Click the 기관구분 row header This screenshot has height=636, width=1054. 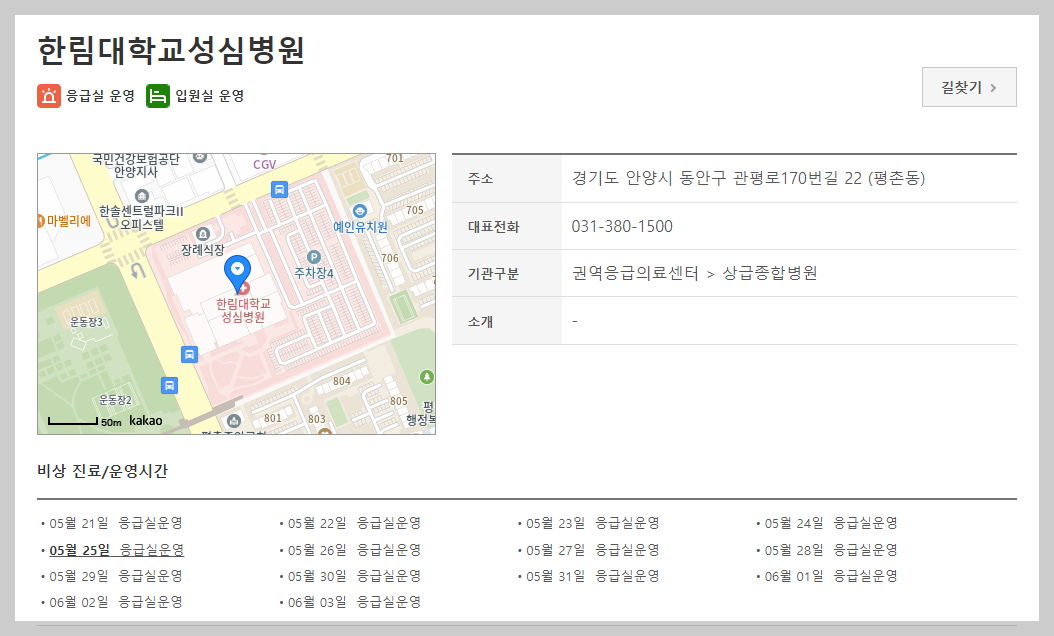point(493,274)
